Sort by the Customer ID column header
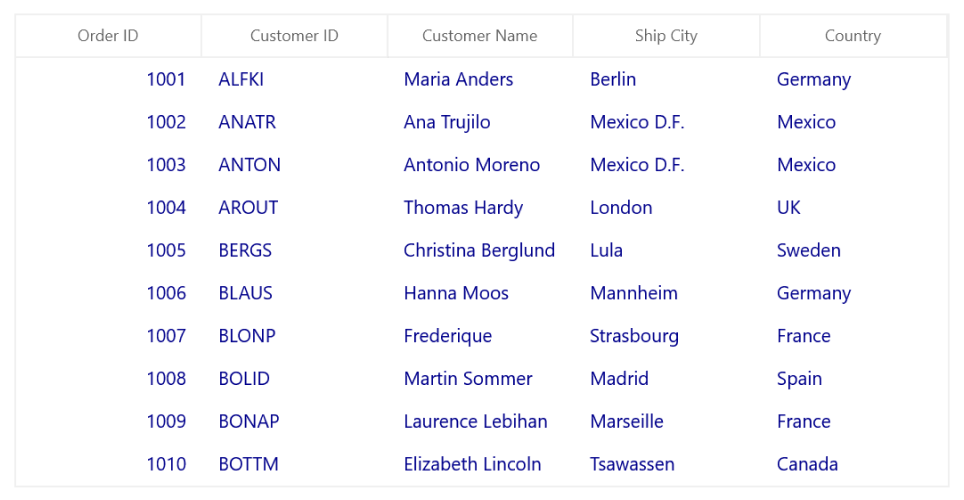This screenshot has height=500, width=964. click(x=294, y=36)
